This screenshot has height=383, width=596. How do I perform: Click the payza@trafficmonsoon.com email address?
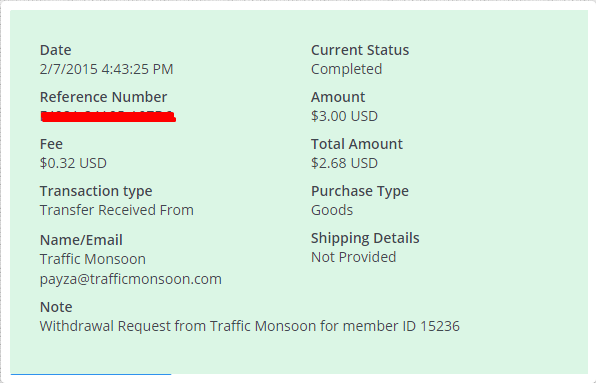pyautogui.click(x=131, y=280)
